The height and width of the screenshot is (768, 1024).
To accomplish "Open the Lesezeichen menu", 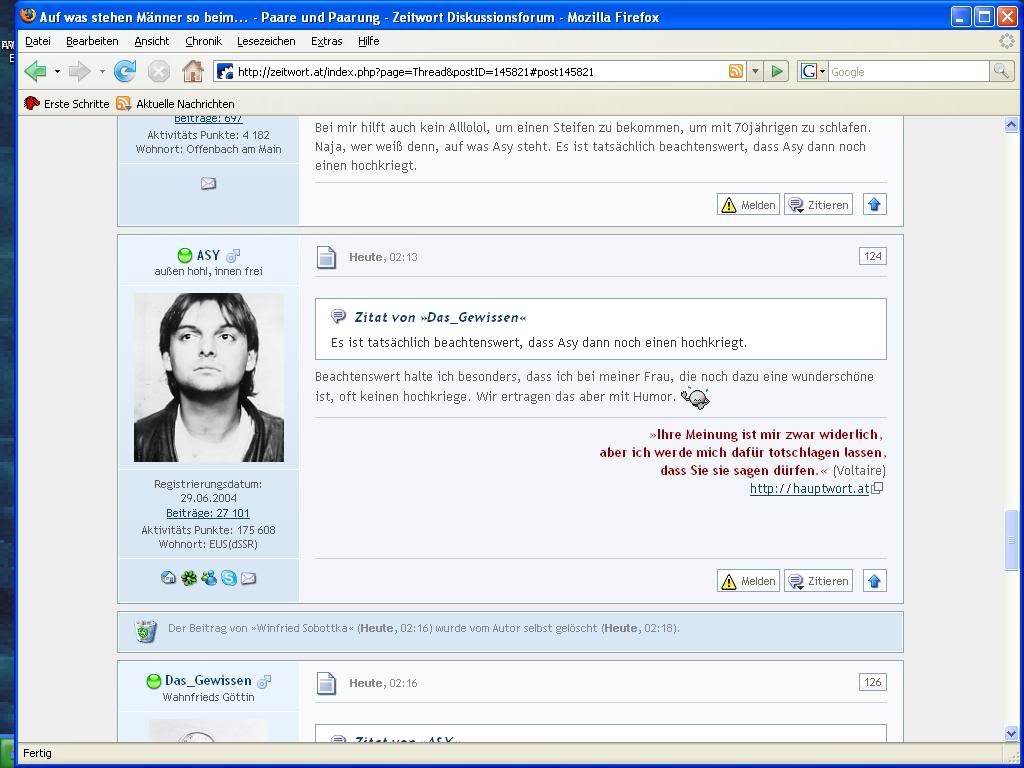I will tap(266, 41).
